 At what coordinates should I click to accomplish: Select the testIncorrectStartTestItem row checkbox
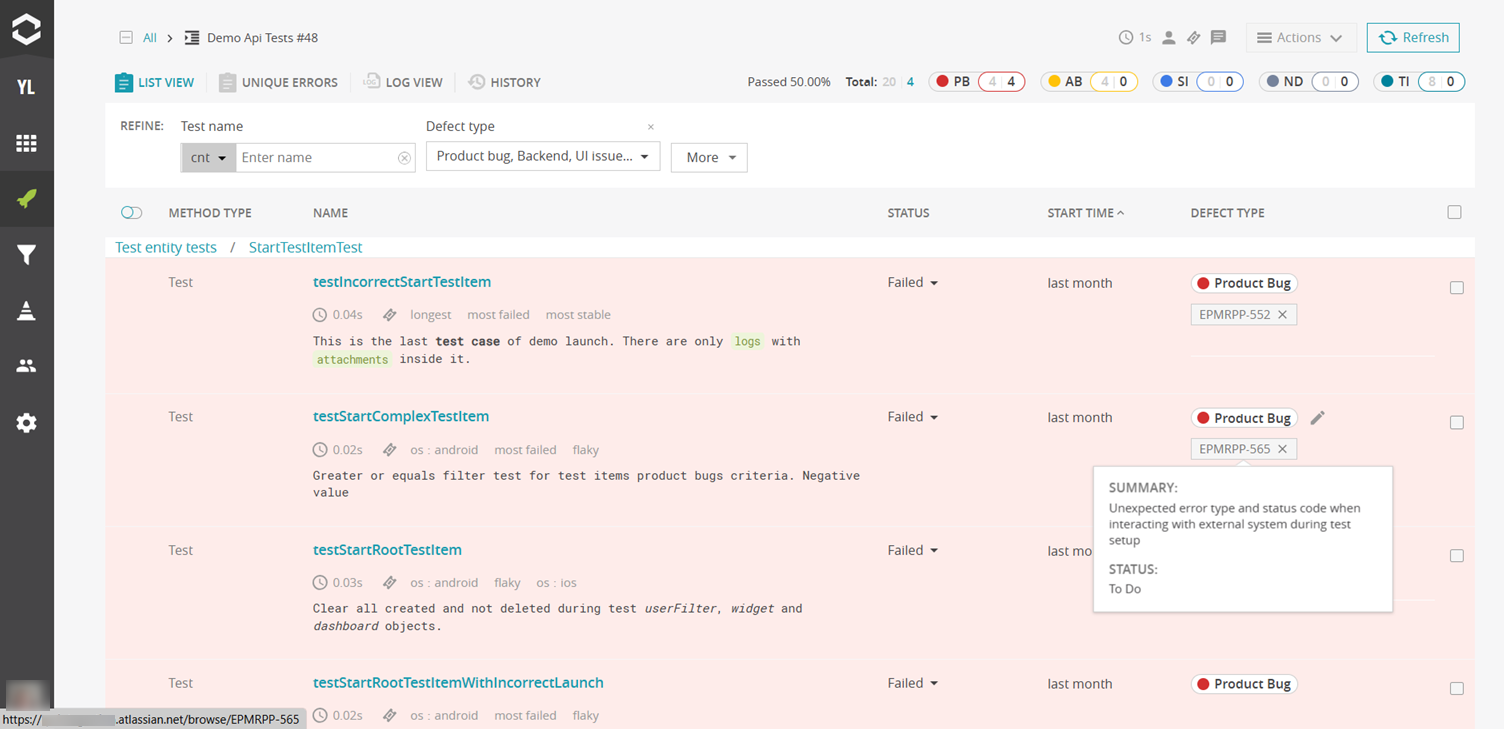coord(1456,288)
